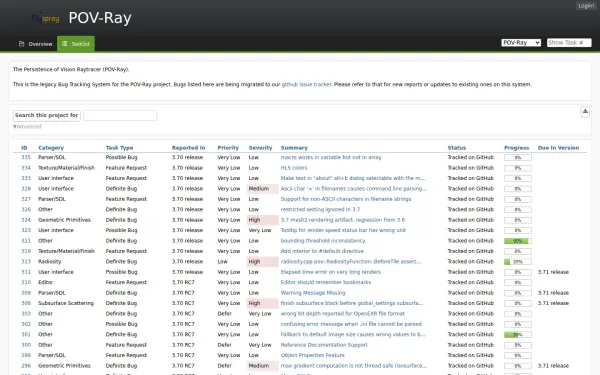Open task 'macro works in variable but not in array'

point(331,157)
